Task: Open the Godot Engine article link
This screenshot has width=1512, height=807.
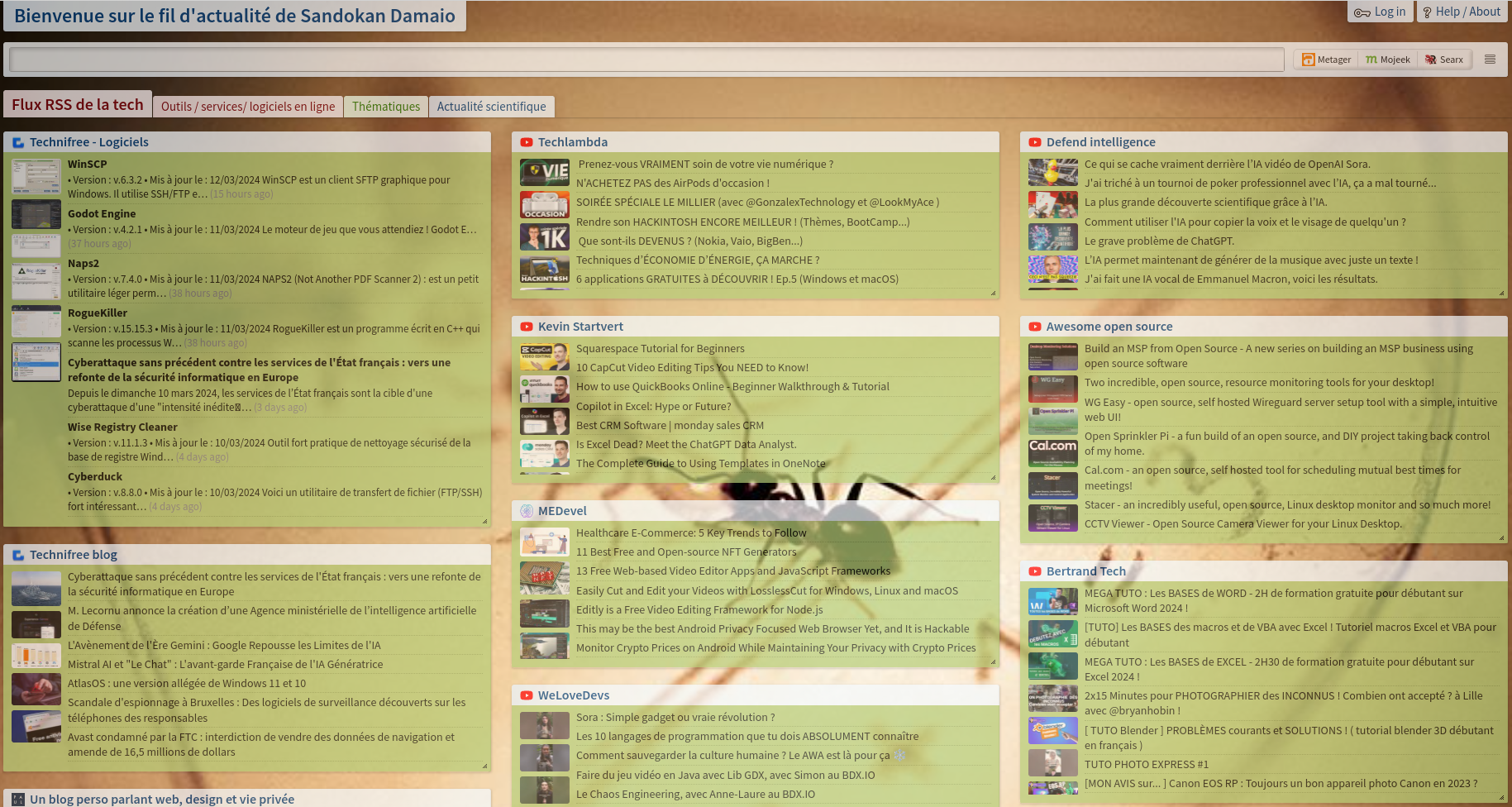Action: tap(102, 213)
